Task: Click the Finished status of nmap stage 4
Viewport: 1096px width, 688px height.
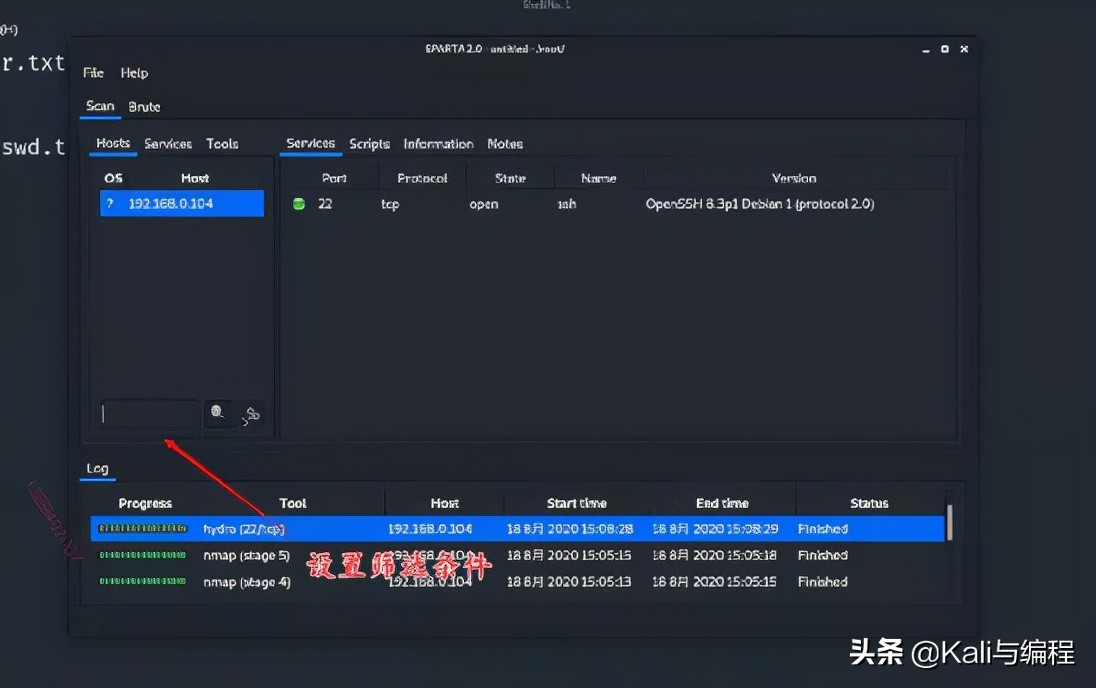Action: click(x=823, y=582)
